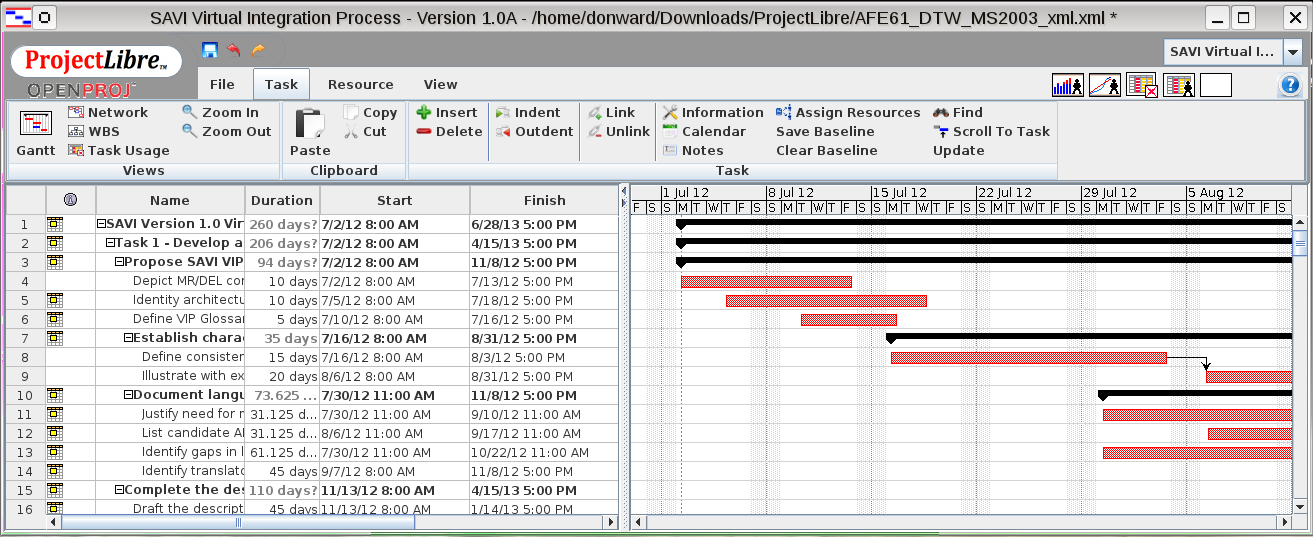This screenshot has width=1313, height=537.
Task: Collapse Propose SAVI VIP summary row
Action: (x=119, y=262)
